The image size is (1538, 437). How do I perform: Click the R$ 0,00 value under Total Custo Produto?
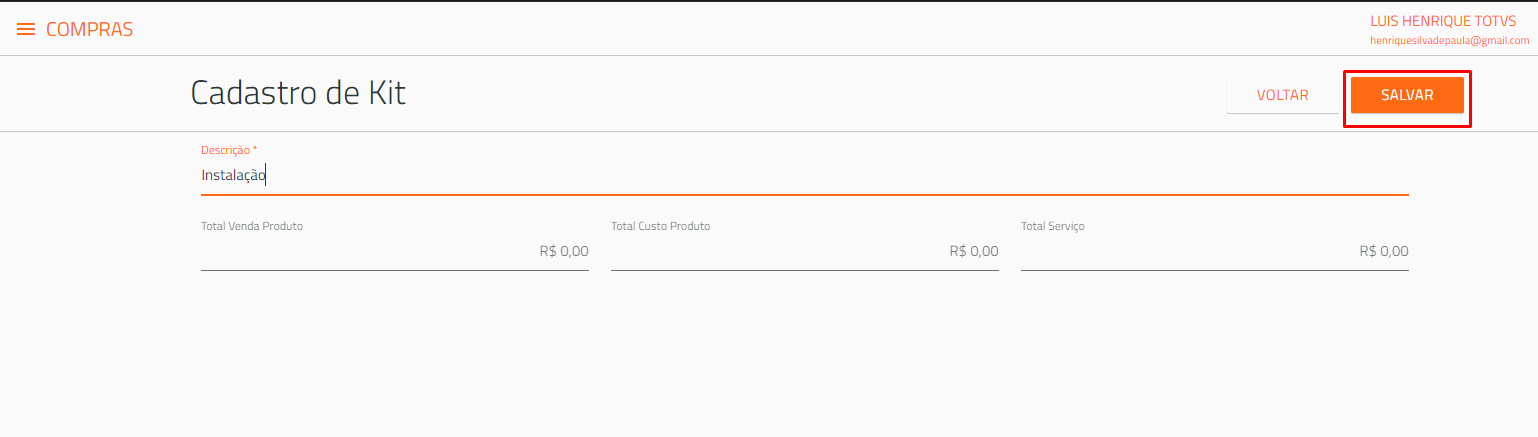[x=974, y=251]
